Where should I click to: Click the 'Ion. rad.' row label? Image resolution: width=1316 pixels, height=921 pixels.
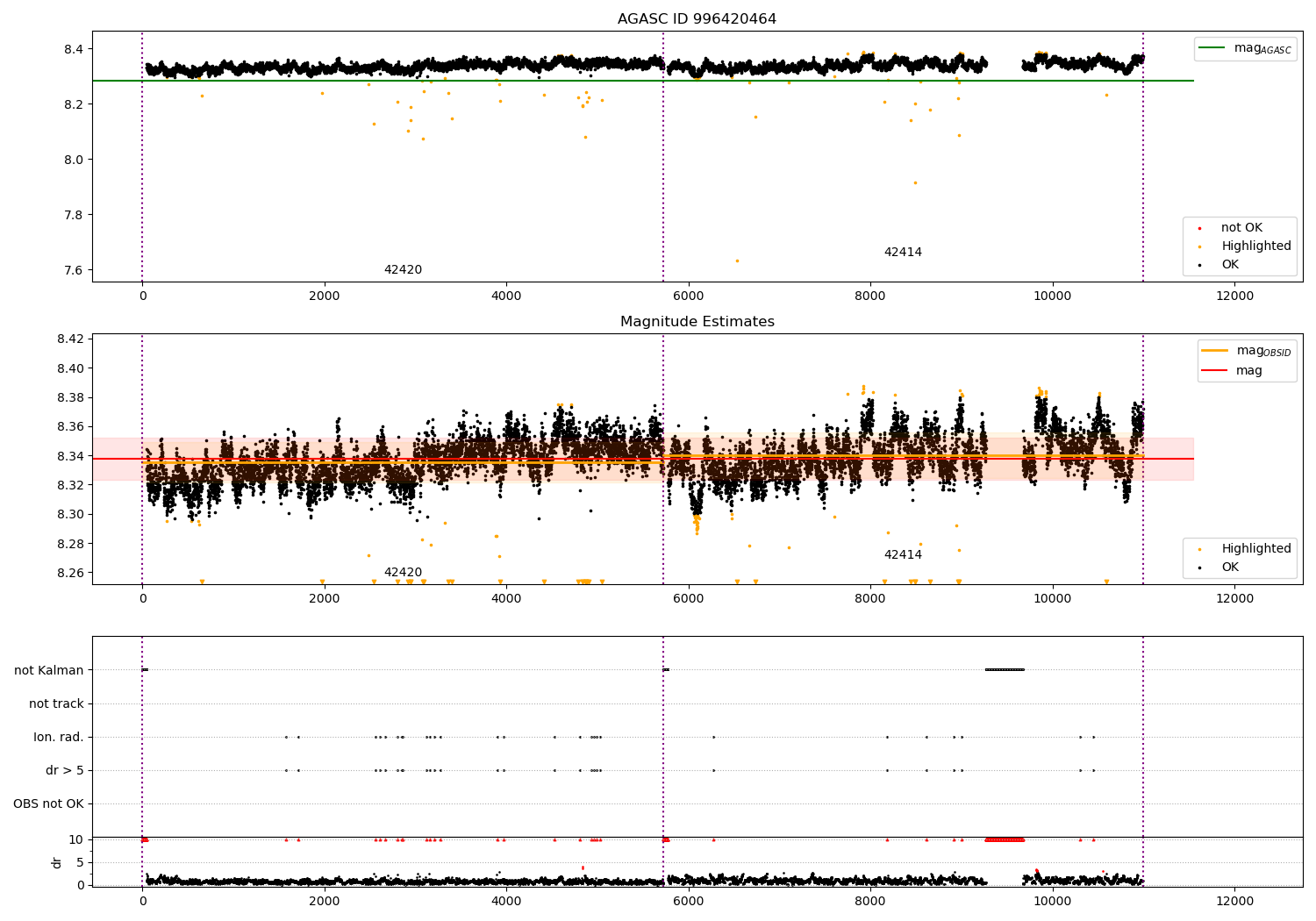click(59, 737)
